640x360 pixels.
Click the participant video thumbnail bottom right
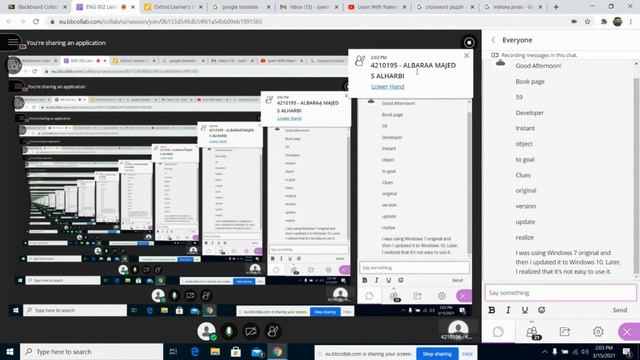tap(458, 330)
